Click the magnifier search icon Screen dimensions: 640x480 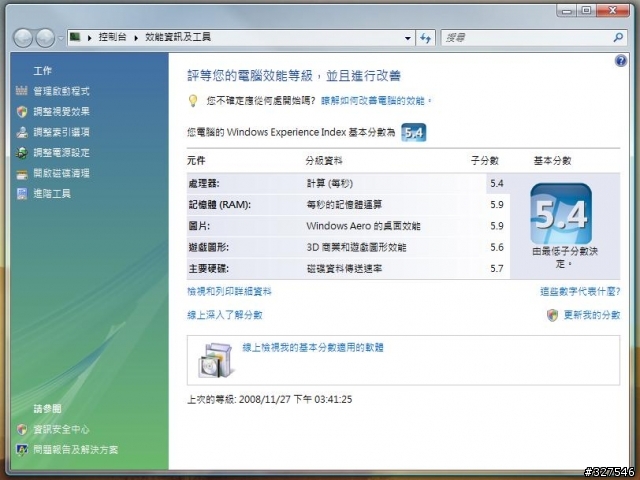click(x=618, y=38)
